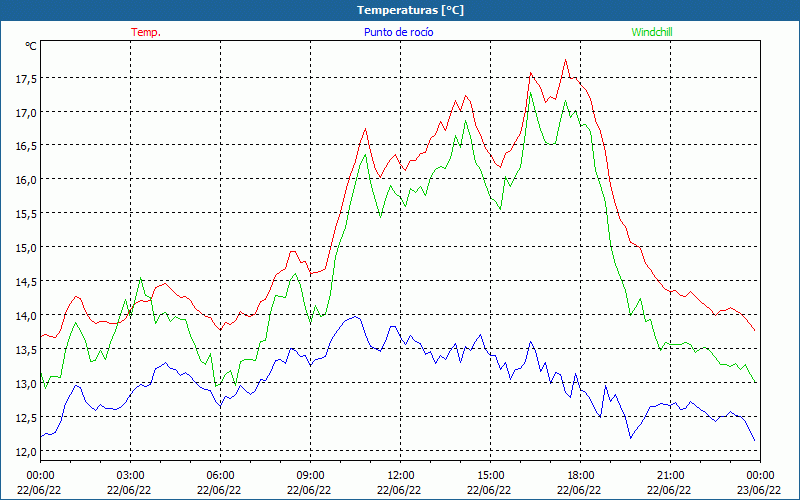This screenshot has width=800, height=500.
Task: Click the 16,5 y-axis value
Action: coord(26,146)
